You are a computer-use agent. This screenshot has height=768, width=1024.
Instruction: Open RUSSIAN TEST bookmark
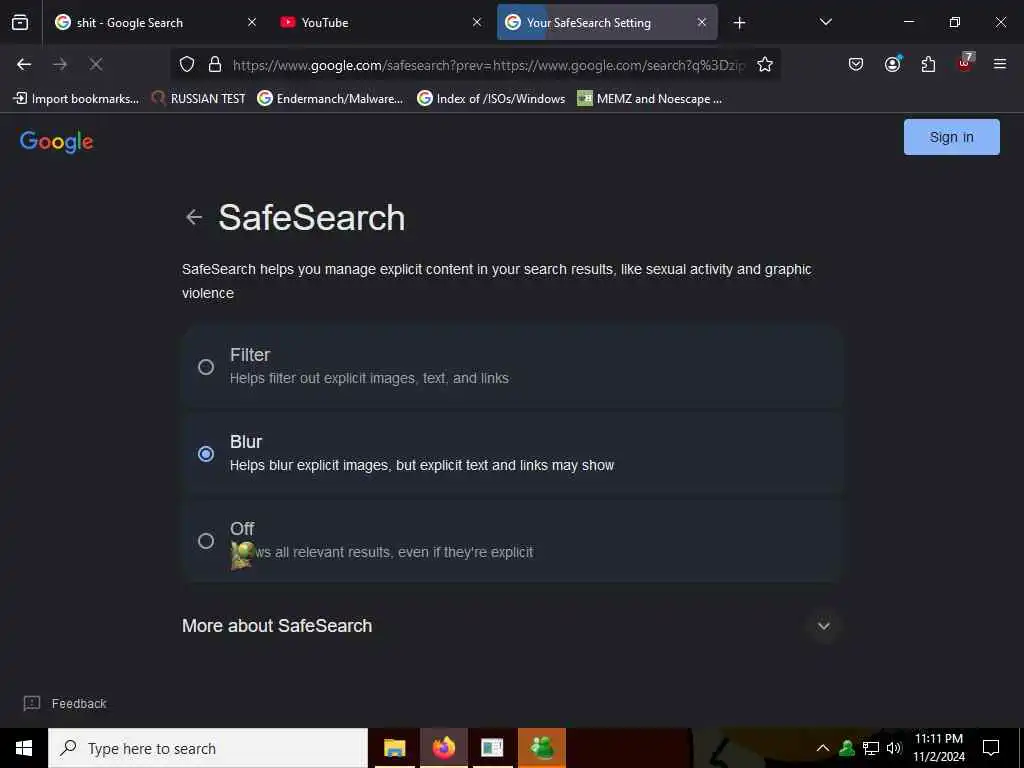click(199, 99)
